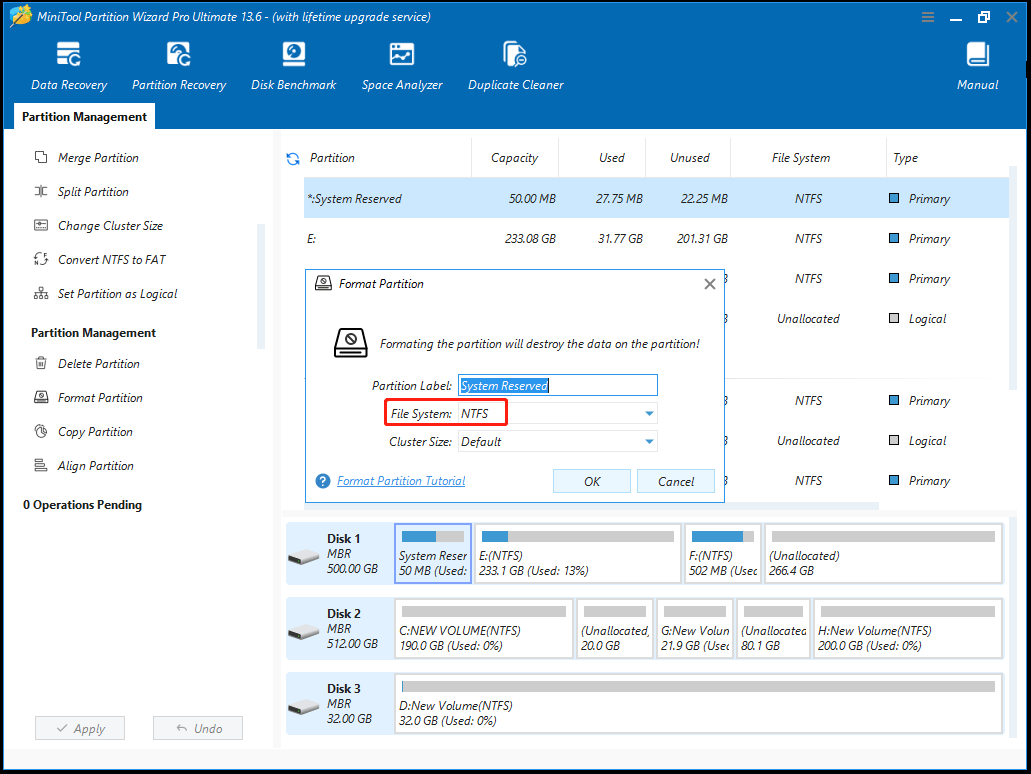Select the System Reserved partition block on Disk 1
This screenshot has width=1031, height=774.
point(433,554)
